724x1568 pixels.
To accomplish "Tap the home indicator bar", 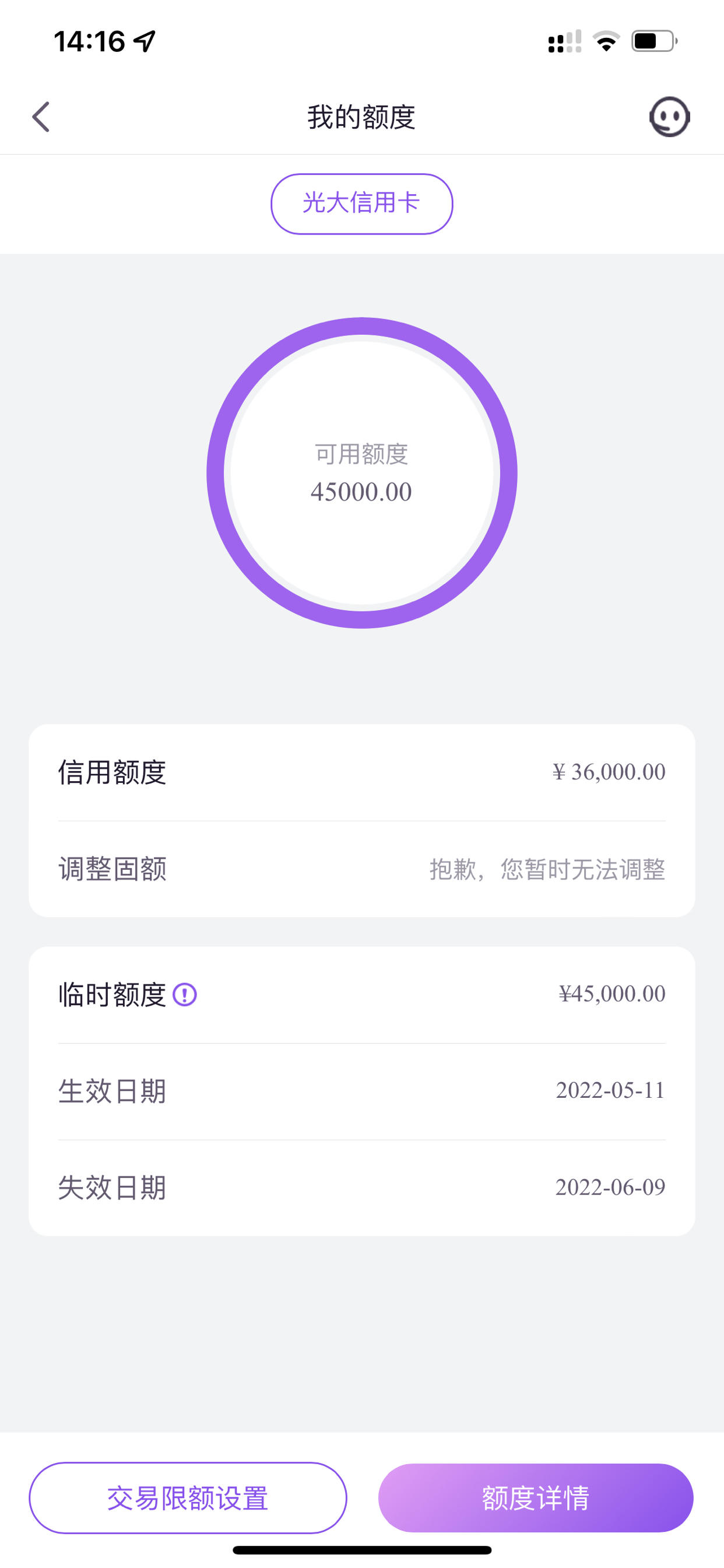I will pyautogui.click(x=362, y=1550).
